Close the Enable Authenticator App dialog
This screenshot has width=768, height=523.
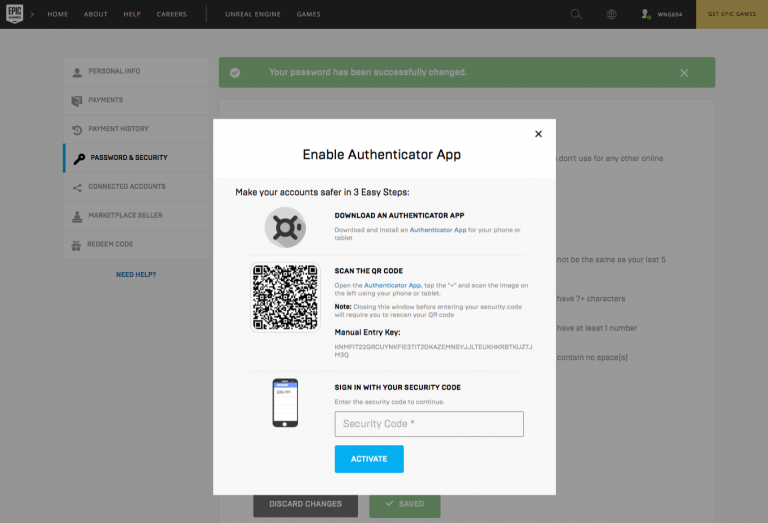pos(538,134)
